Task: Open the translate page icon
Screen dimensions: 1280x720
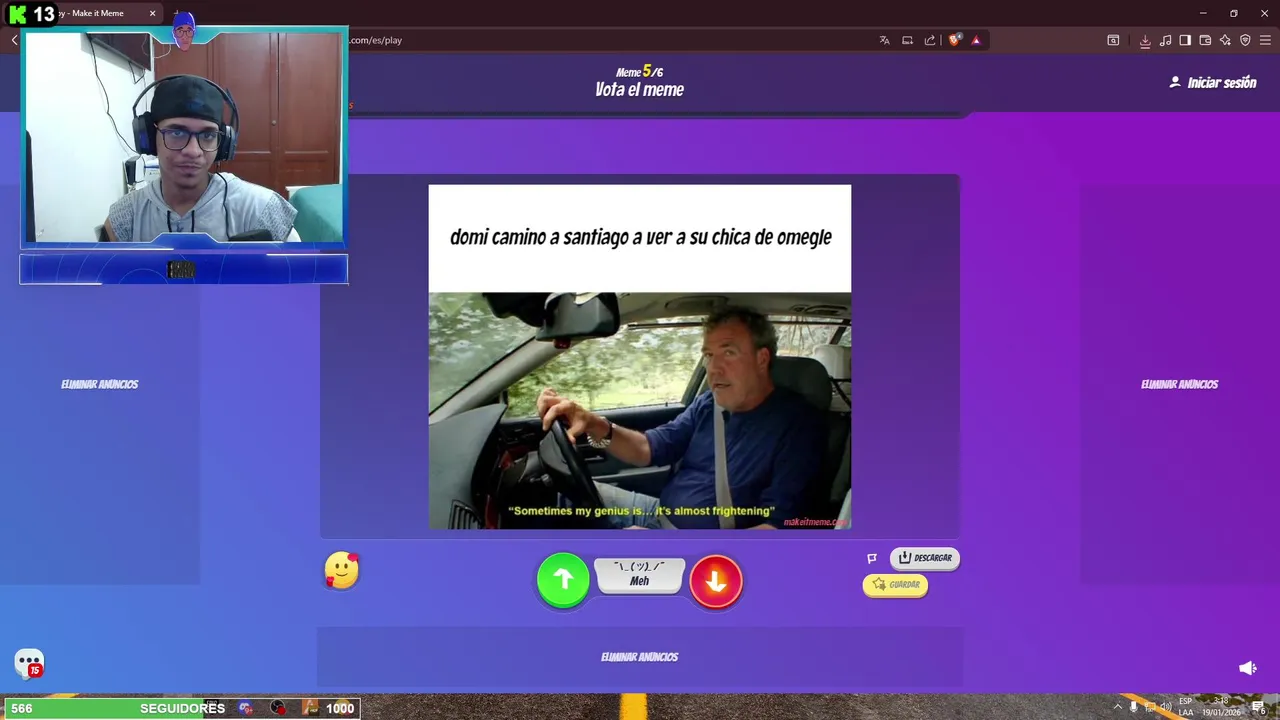Action: click(x=884, y=40)
